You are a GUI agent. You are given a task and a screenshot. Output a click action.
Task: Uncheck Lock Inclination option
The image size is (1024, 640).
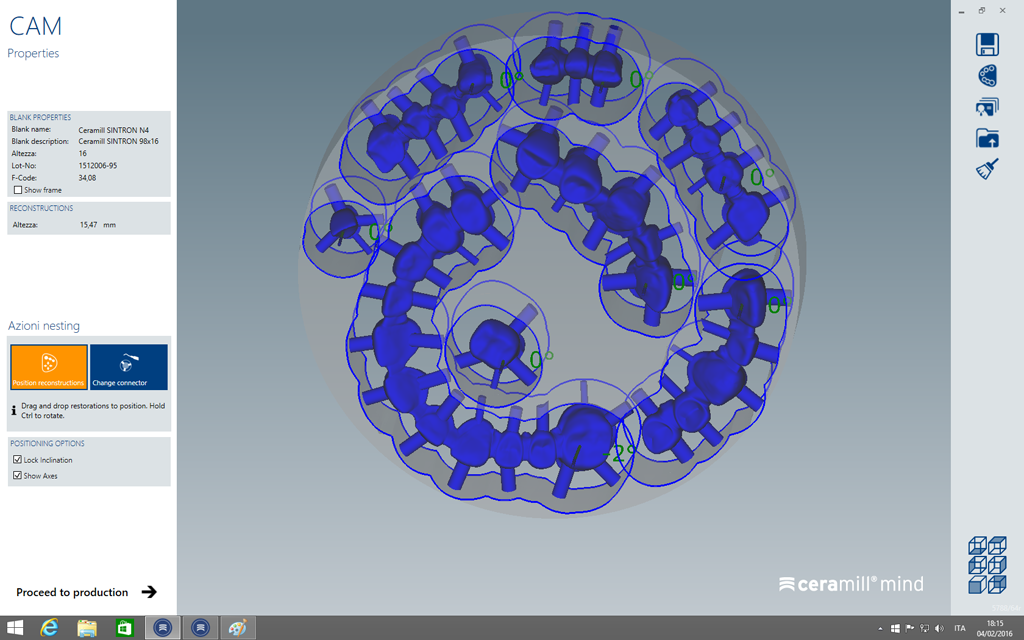tap(18, 460)
